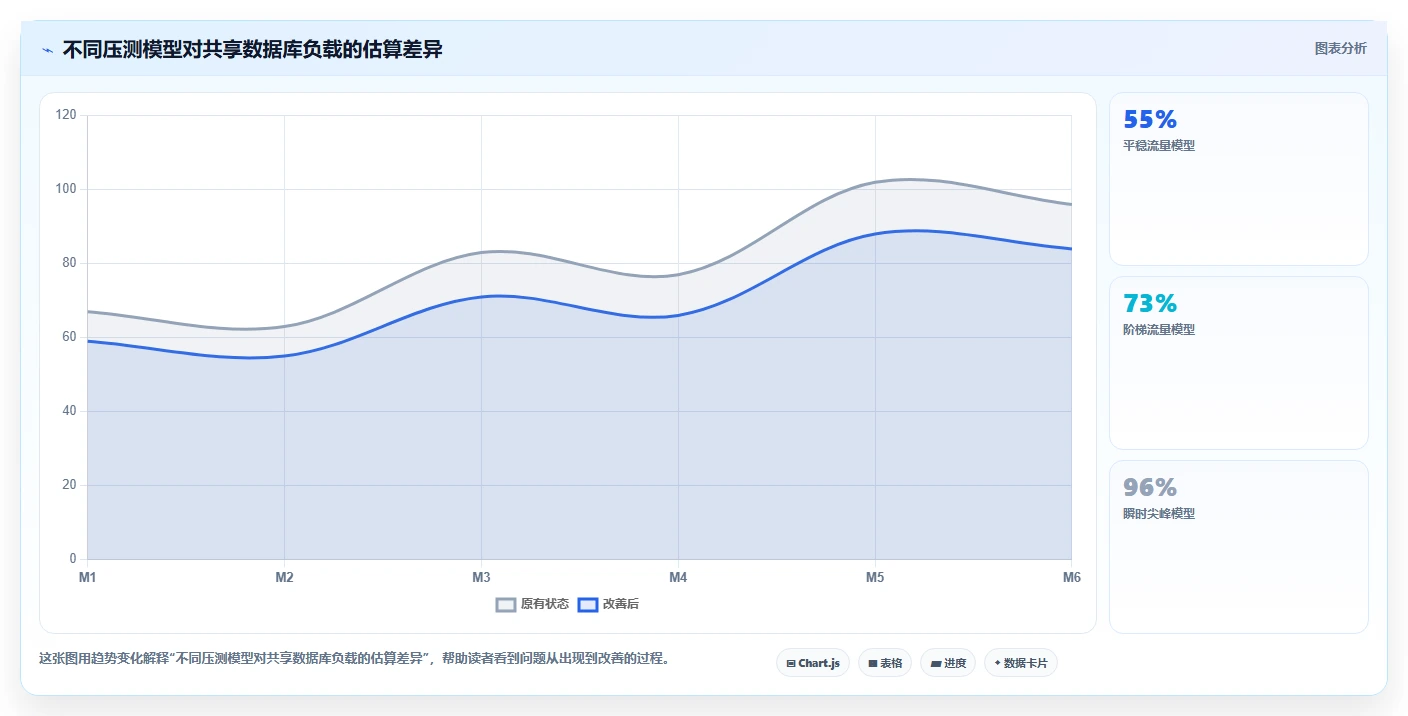Screen dimensions: 1408x716
Task: Click the description paragraph below the chart
Action: click(x=354, y=658)
